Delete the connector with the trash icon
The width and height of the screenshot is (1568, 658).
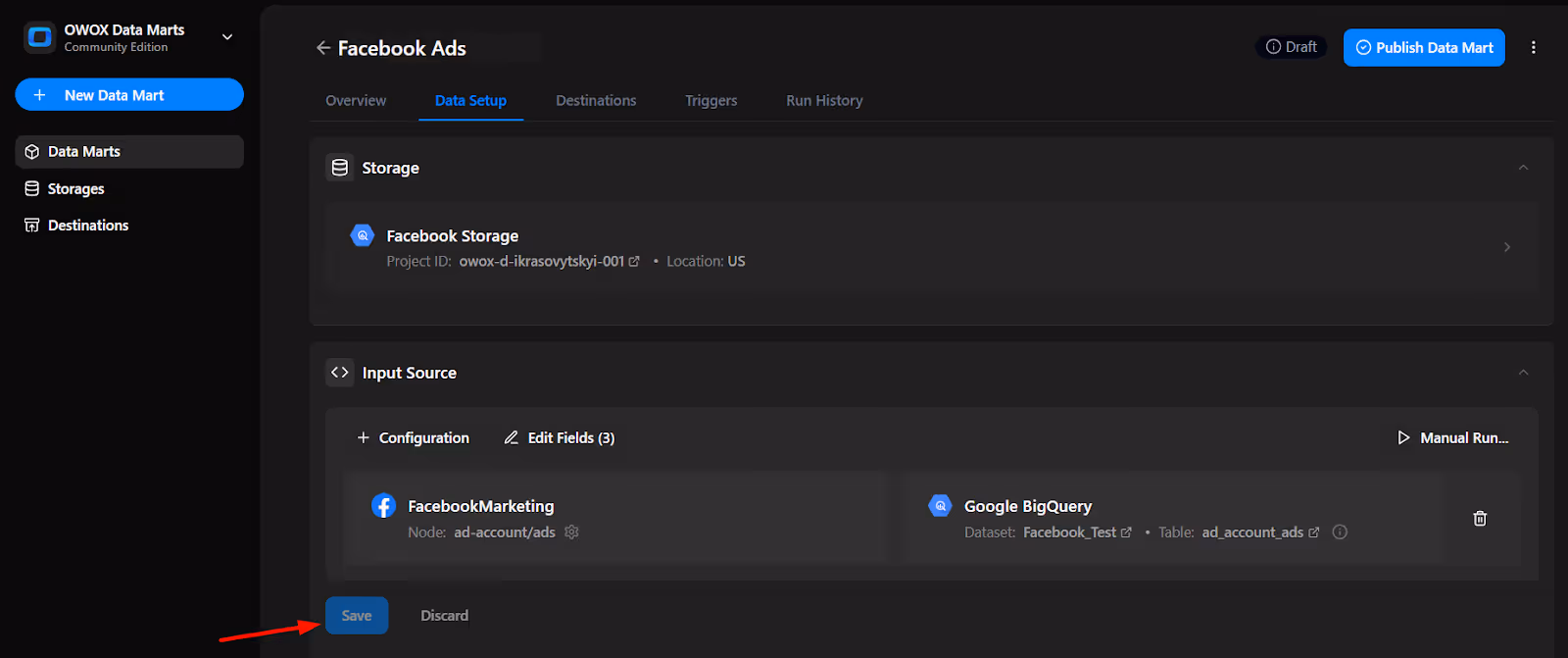tap(1480, 519)
